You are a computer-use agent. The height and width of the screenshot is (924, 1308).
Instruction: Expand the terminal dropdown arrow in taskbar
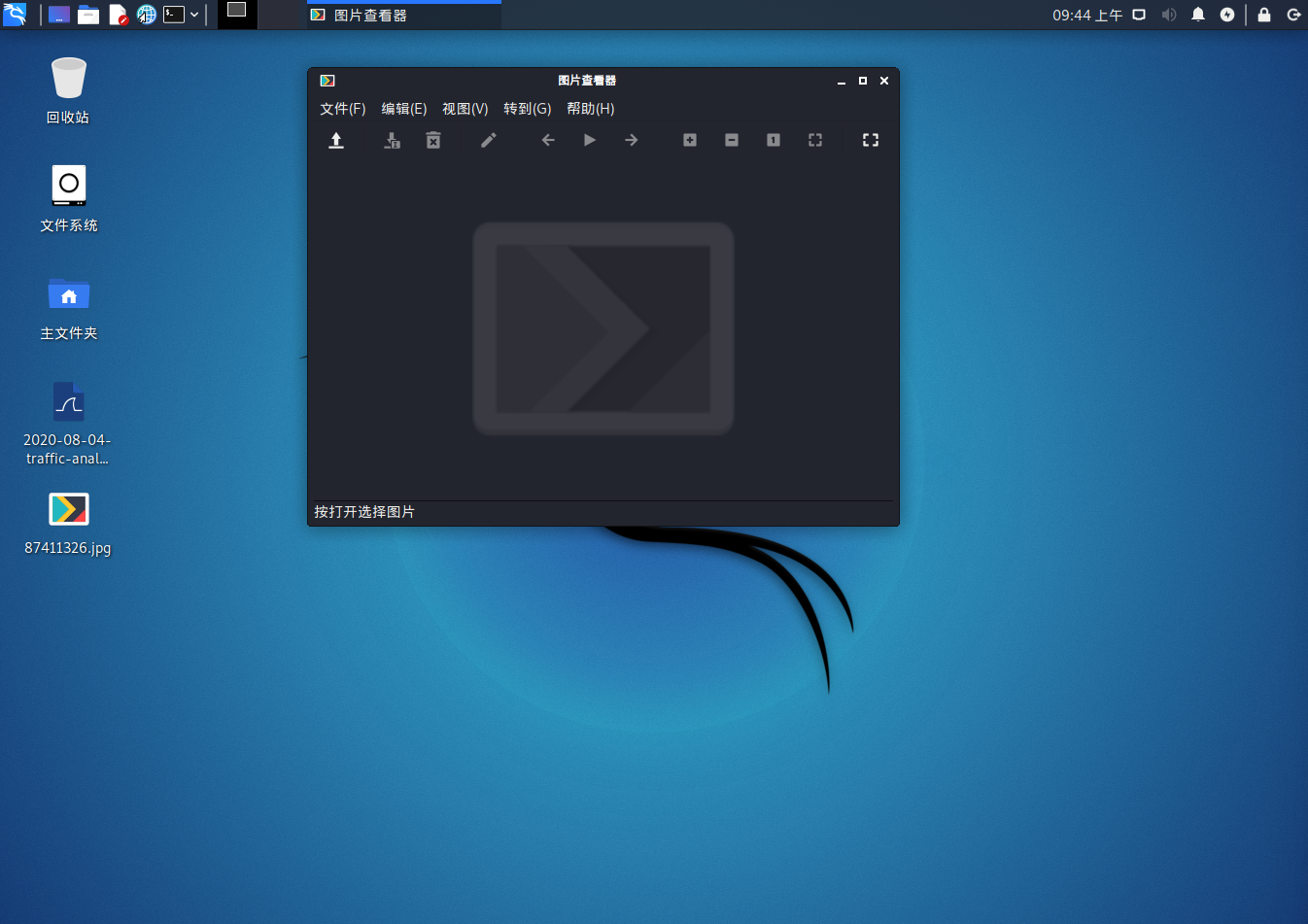(x=194, y=15)
